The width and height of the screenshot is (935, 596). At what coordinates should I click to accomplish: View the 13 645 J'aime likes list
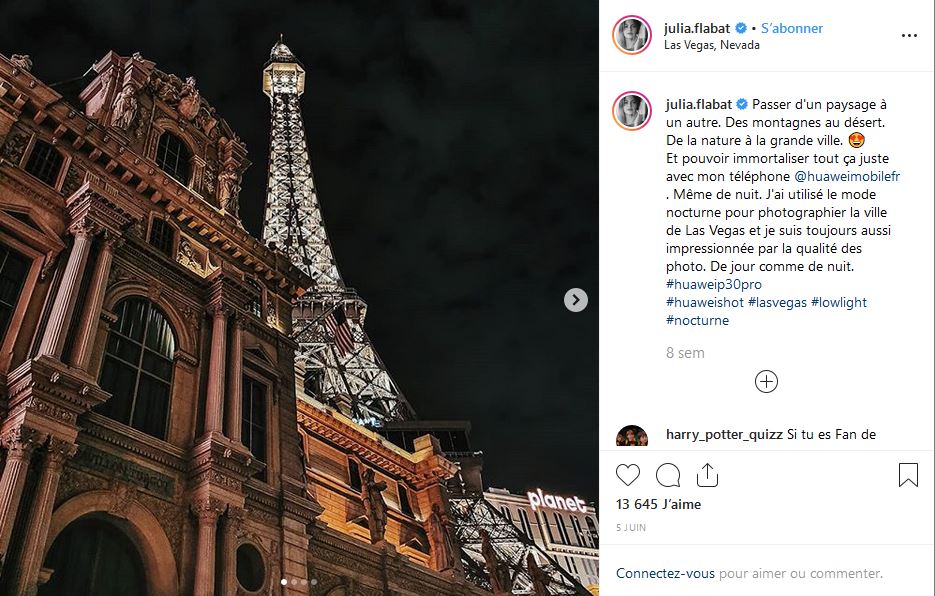point(658,504)
